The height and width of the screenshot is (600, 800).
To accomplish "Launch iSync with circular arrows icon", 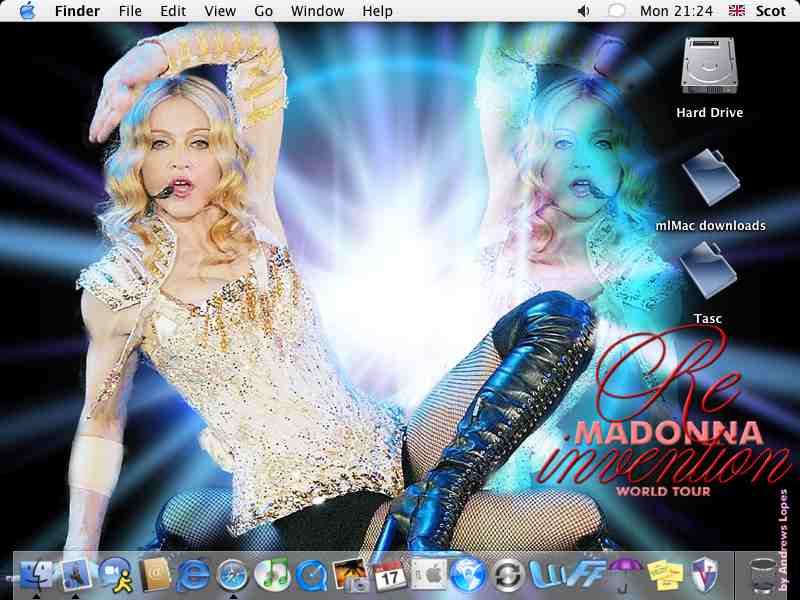I will coord(508,576).
